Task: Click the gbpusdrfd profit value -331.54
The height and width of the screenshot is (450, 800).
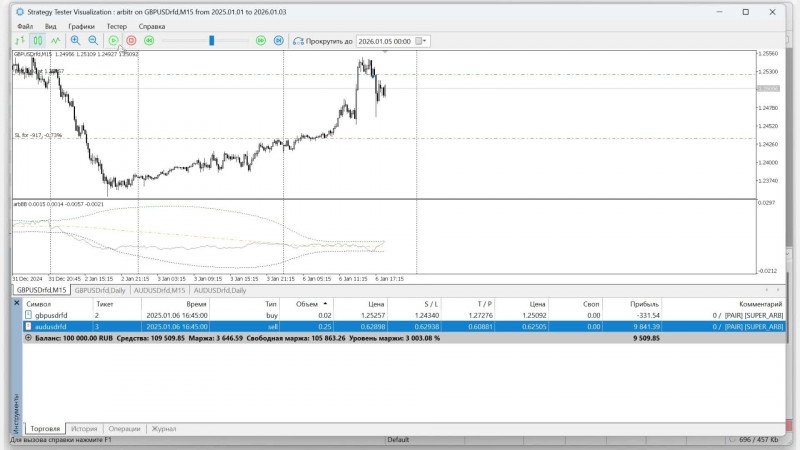Action: click(648, 315)
